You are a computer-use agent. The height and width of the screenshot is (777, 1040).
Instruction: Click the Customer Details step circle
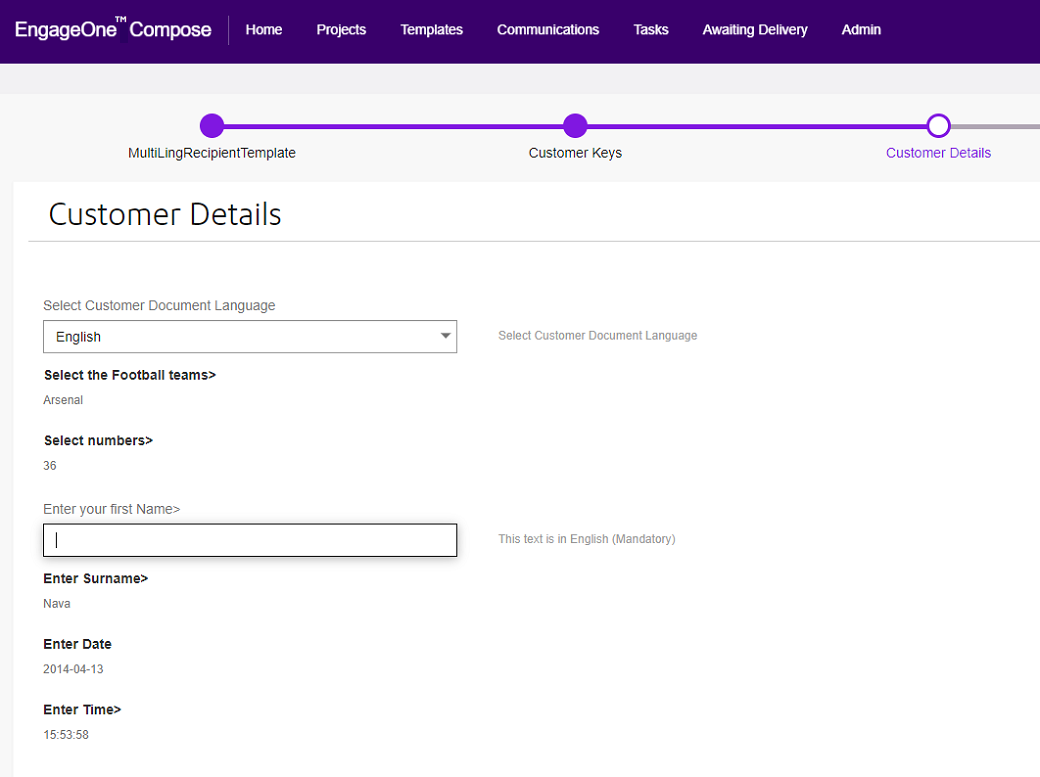point(939,125)
